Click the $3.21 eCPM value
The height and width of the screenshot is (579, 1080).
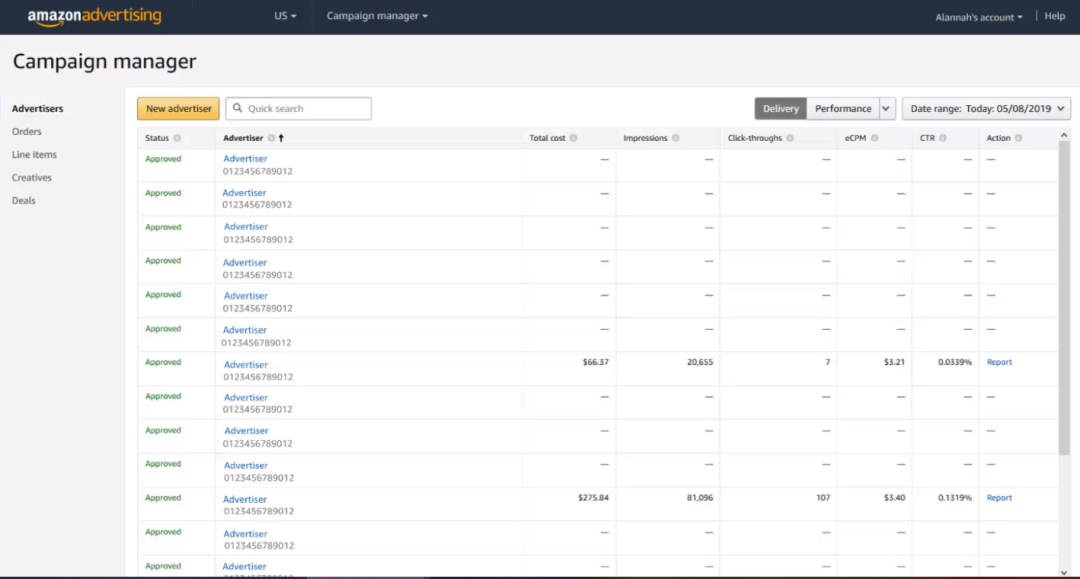tap(894, 361)
